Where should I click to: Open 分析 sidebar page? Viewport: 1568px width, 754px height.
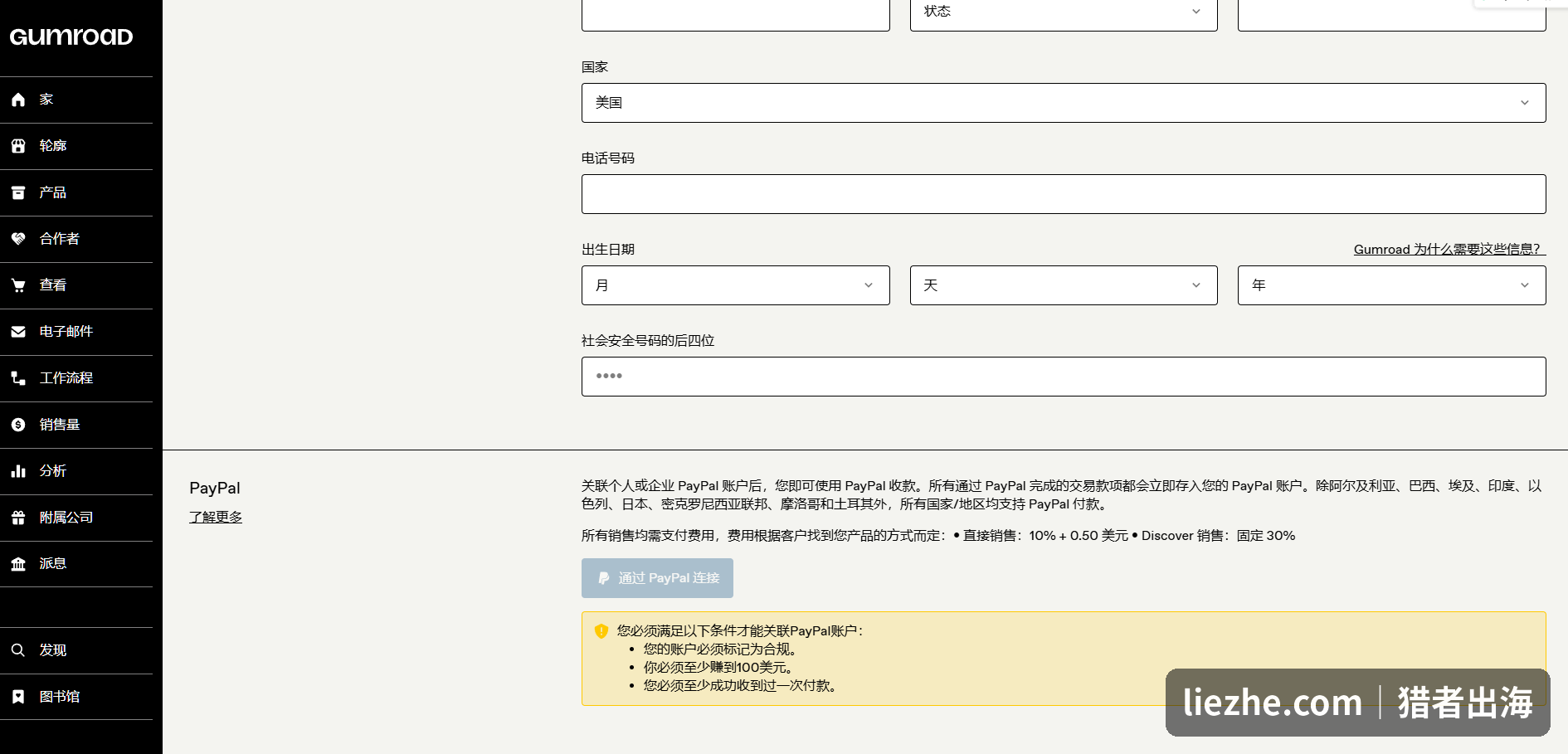(76, 471)
